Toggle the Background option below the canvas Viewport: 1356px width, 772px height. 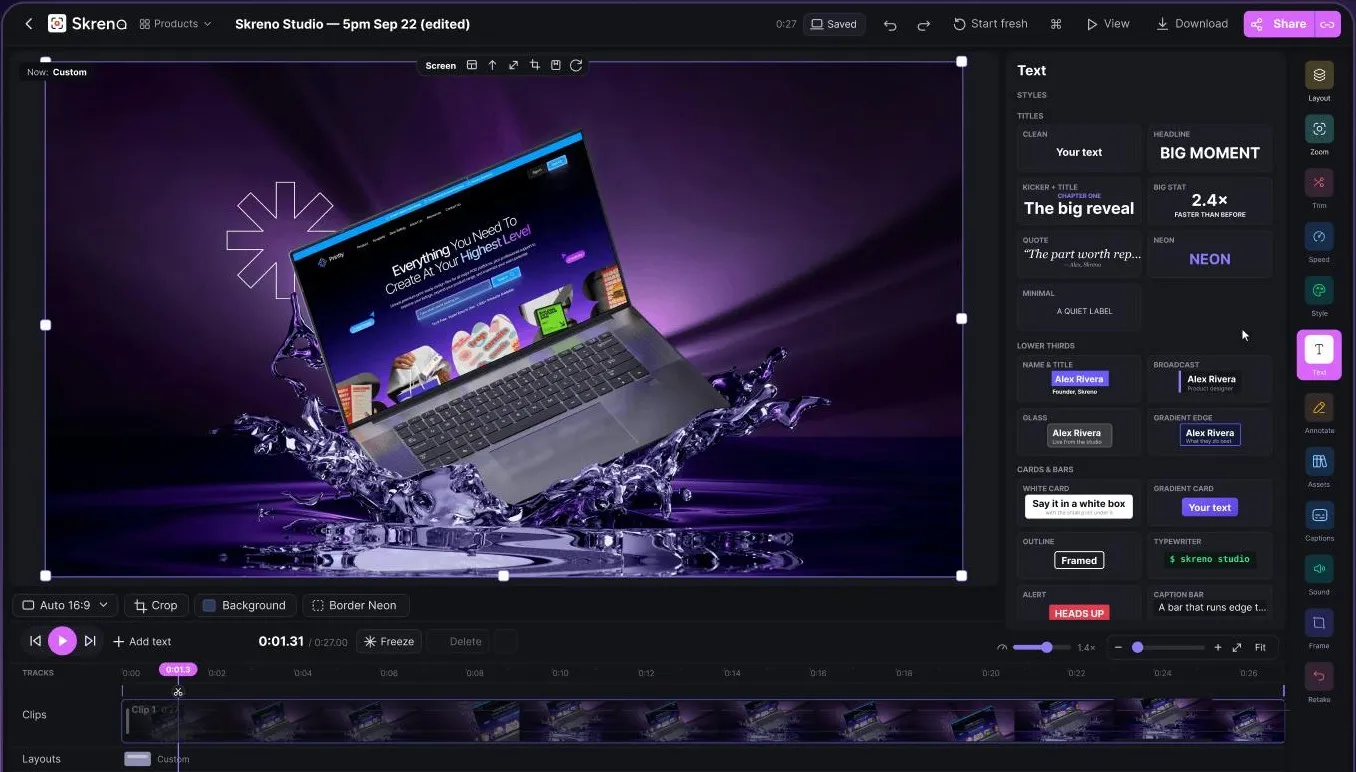coord(244,605)
